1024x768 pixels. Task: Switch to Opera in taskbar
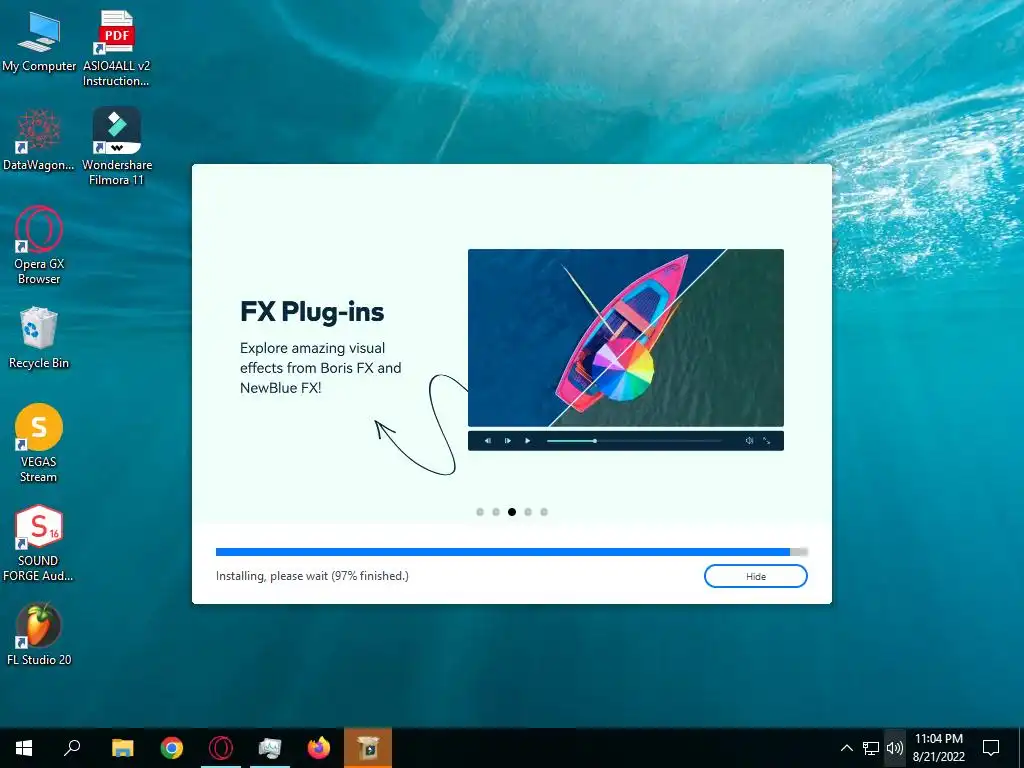(221, 748)
